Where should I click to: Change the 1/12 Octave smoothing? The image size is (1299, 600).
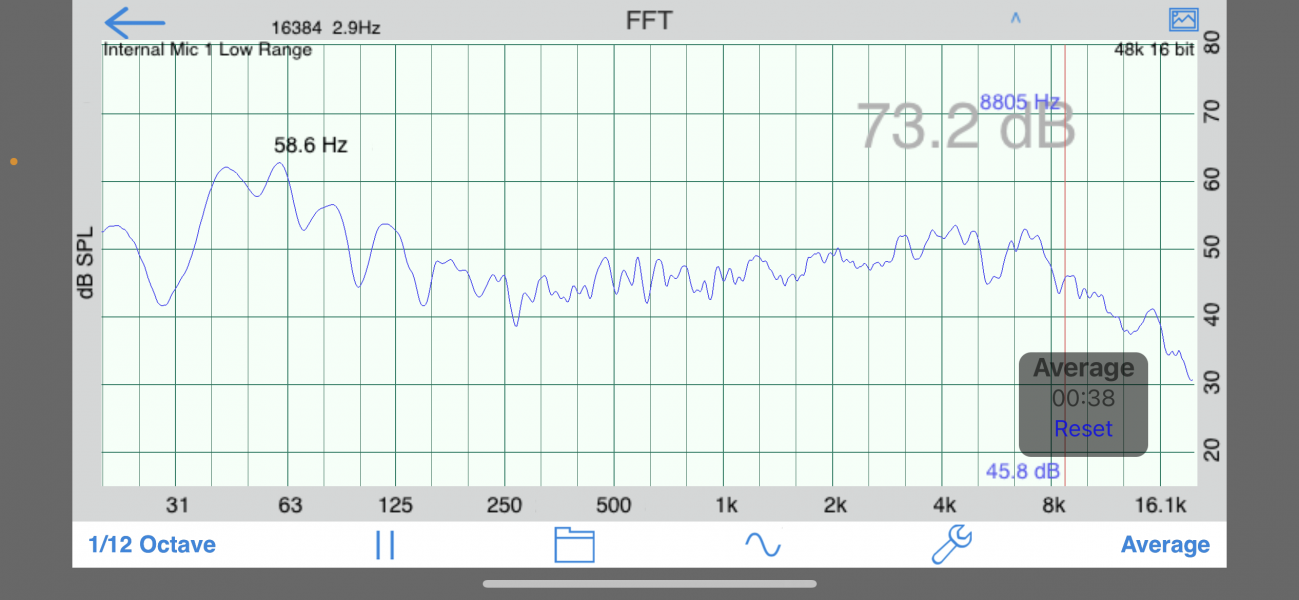(x=152, y=545)
